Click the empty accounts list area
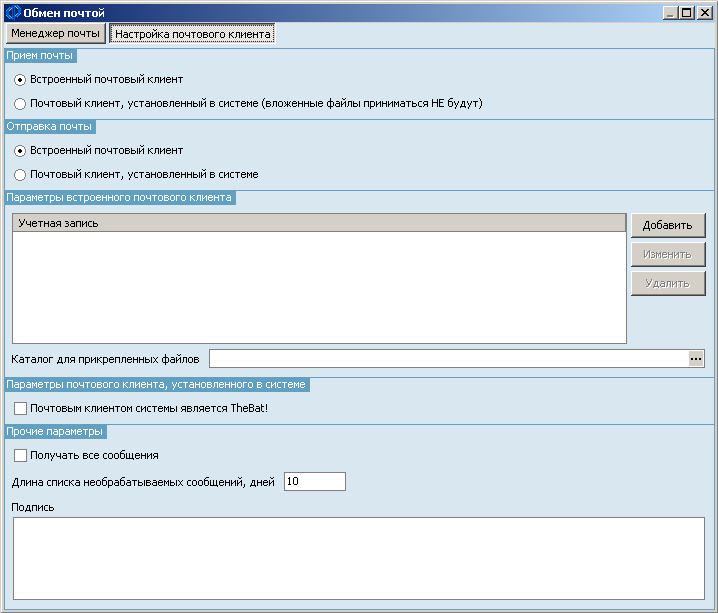Viewport: 718px width, 613px height. [319, 287]
